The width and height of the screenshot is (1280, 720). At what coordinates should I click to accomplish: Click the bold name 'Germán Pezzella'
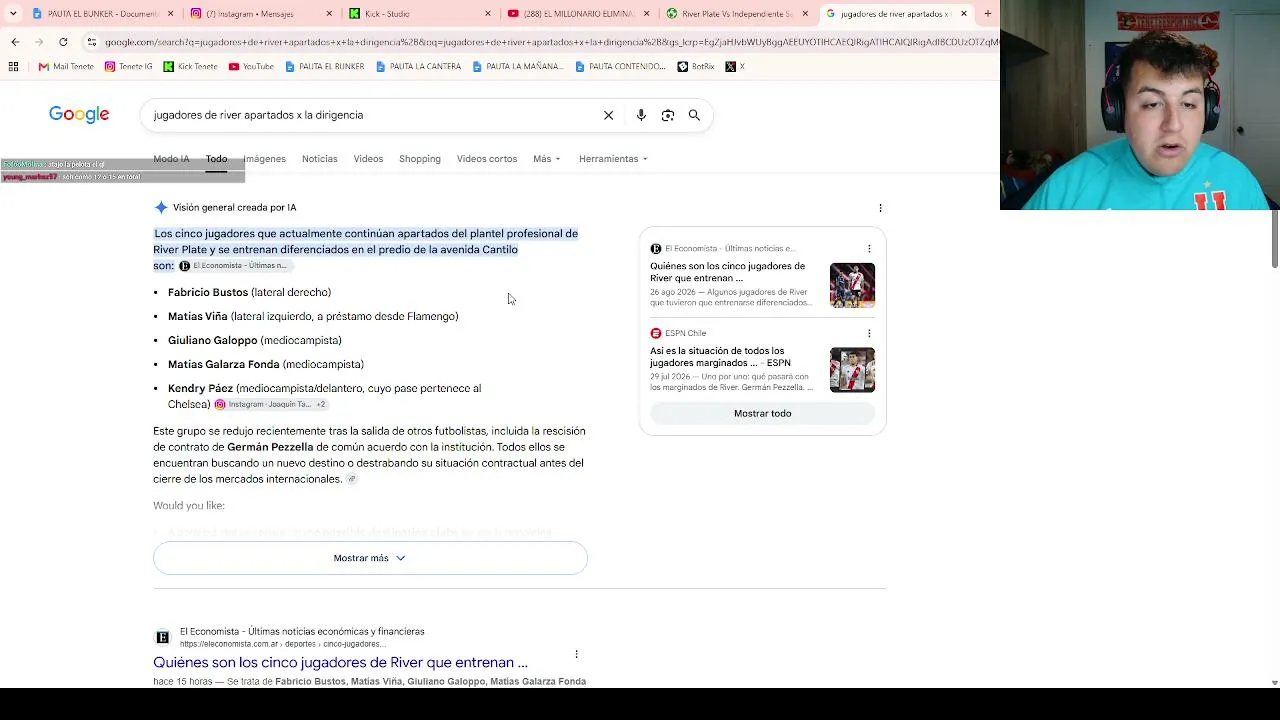click(x=270, y=447)
